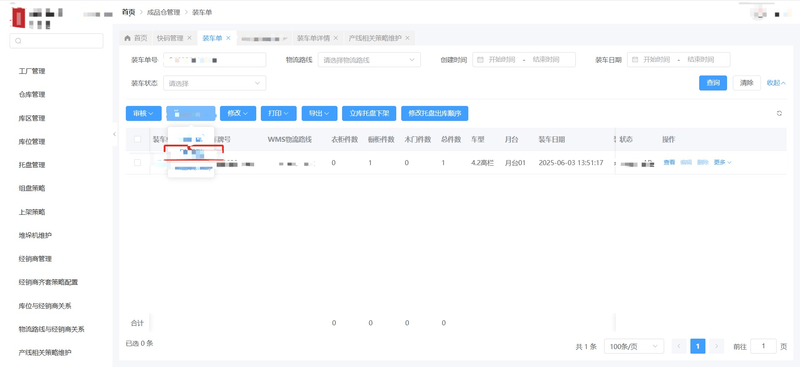Switch to the 首页 tab

pos(135,38)
